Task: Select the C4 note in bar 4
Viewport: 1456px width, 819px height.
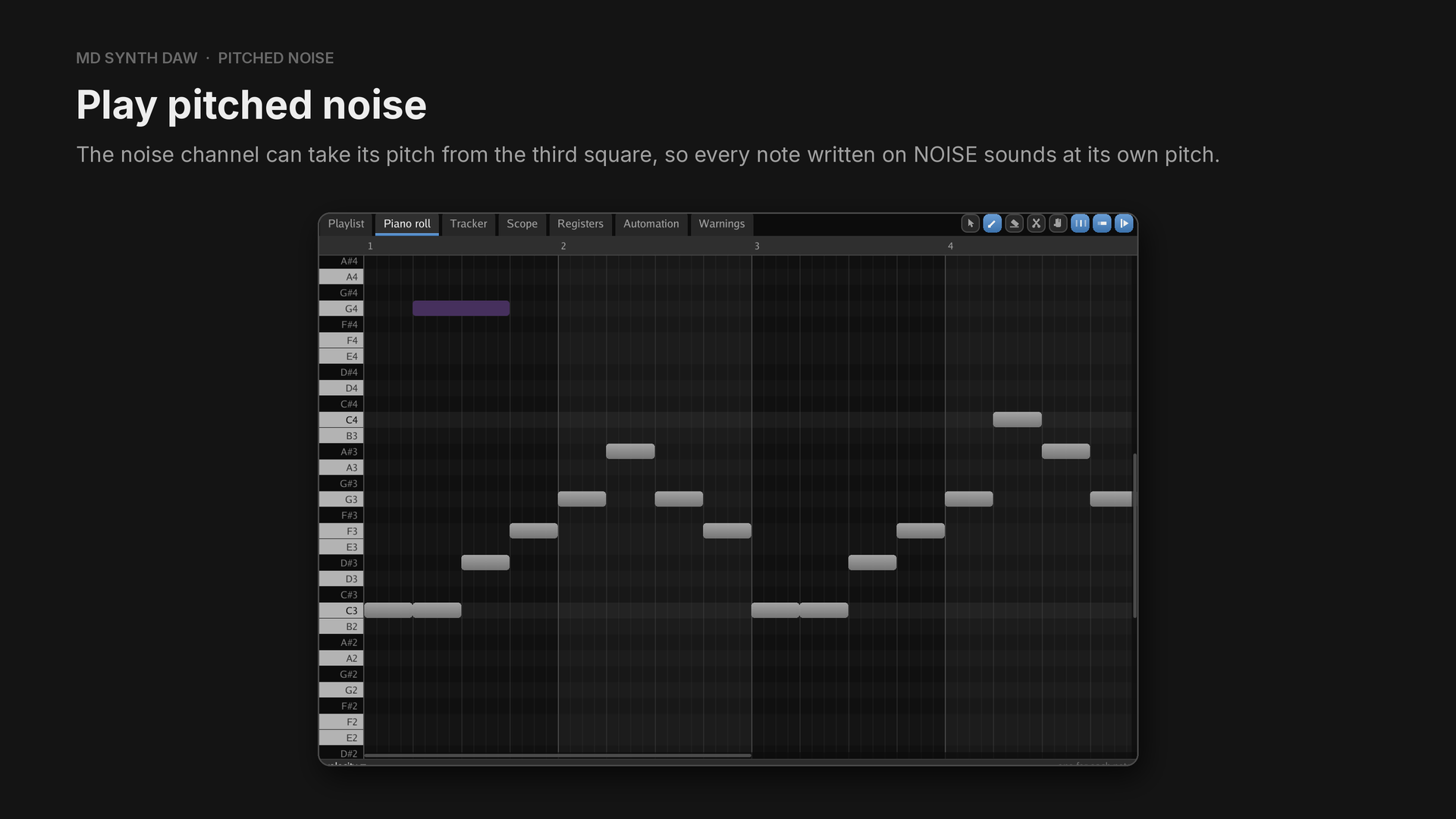Action: click(x=1017, y=419)
